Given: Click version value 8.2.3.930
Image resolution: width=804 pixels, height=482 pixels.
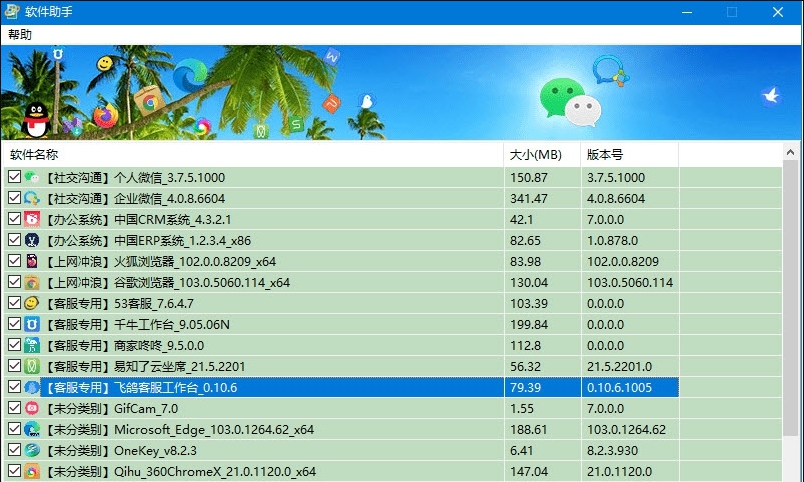Looking at the screenshot, I should (612, 451).
